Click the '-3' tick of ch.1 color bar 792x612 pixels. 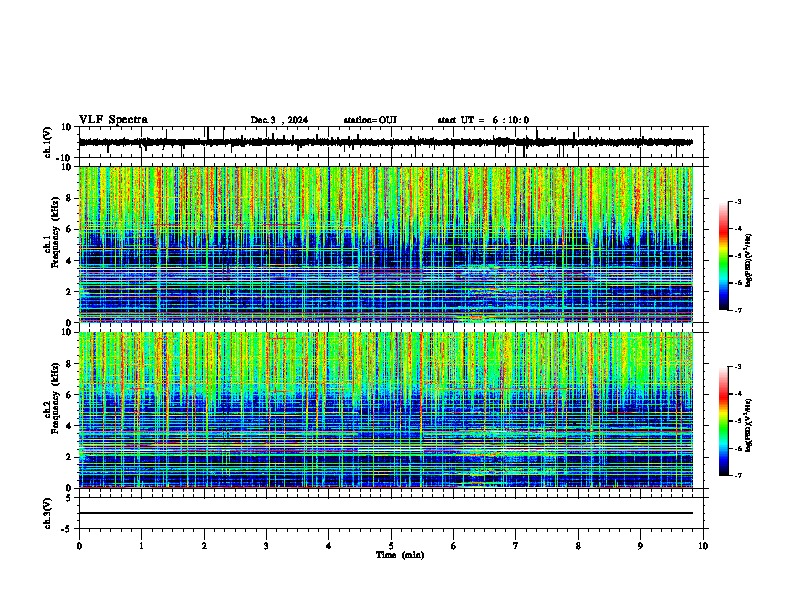click(x=738, y=201)
